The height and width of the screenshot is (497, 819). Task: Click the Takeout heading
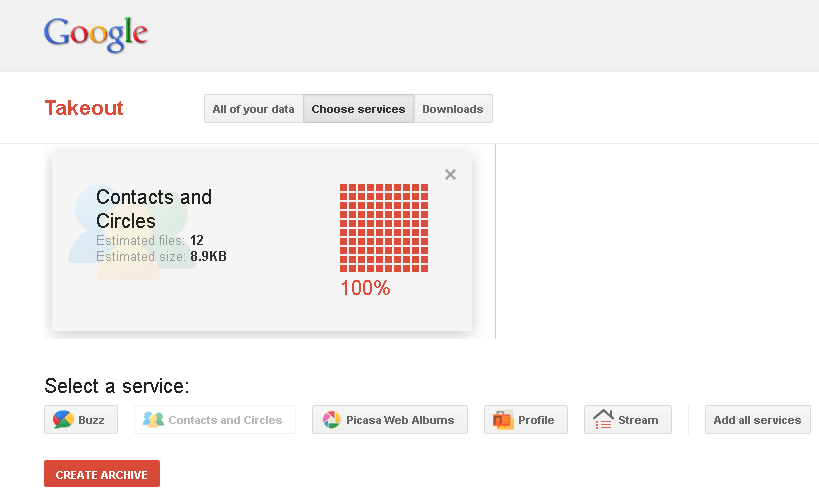pos(84,108)
